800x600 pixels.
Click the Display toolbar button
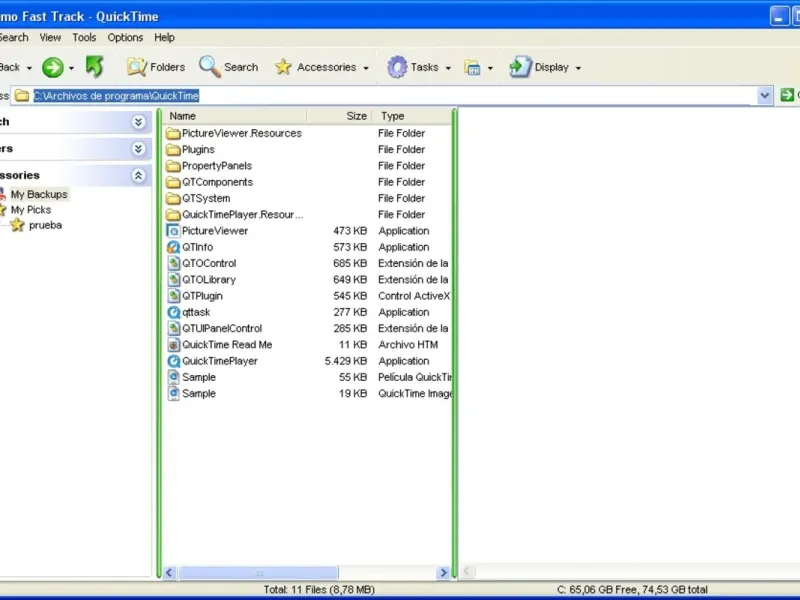pos(539,67)
